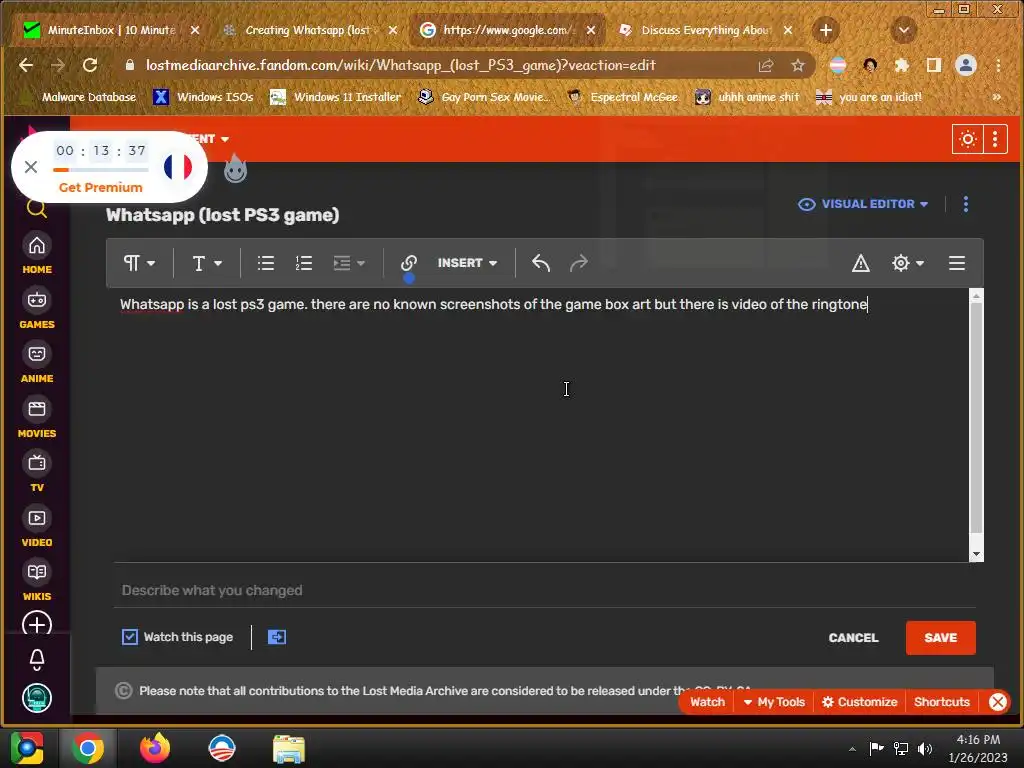Open the tab search dropdown

coord(904,30)
